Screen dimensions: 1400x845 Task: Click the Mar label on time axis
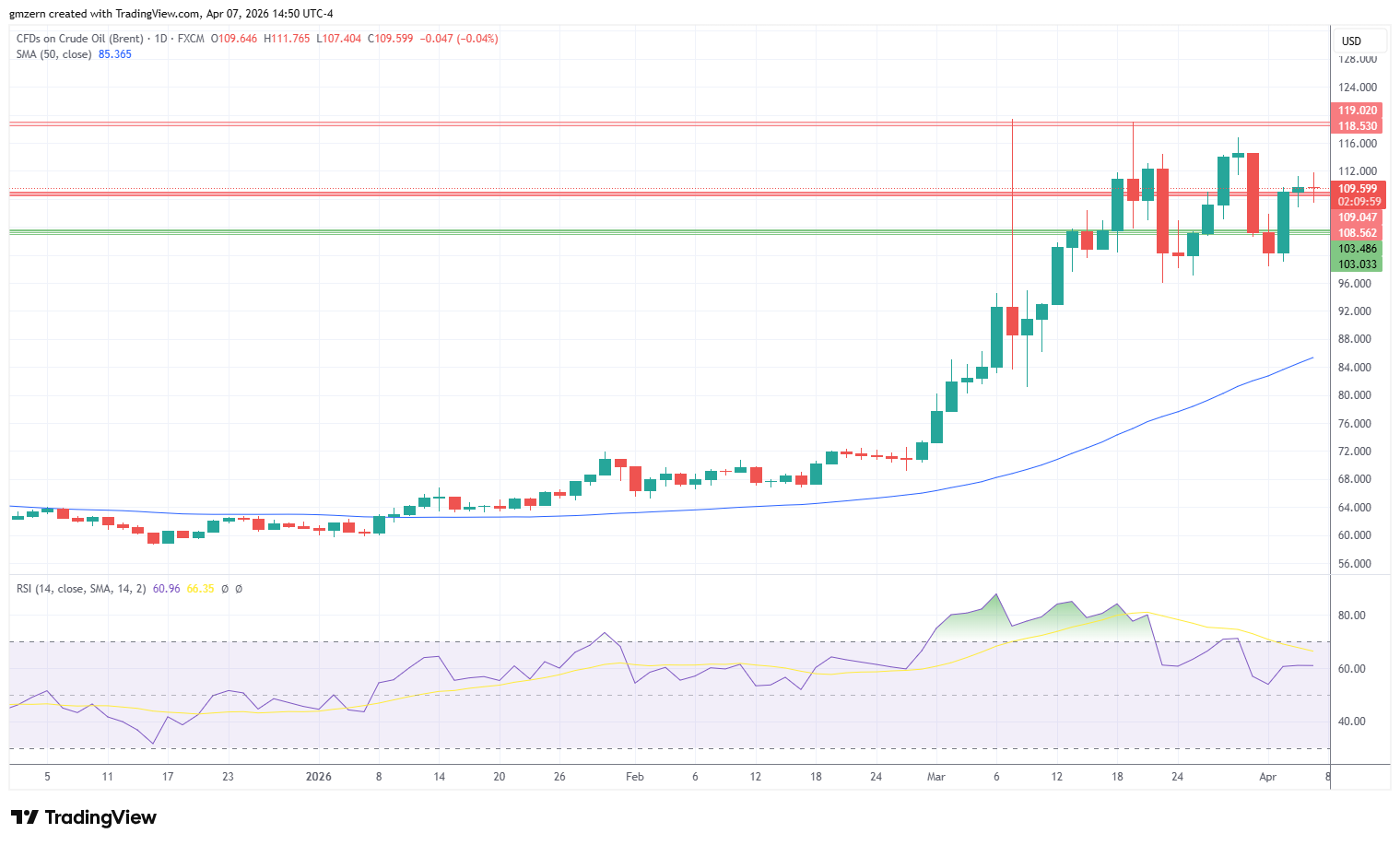(936, 777)
